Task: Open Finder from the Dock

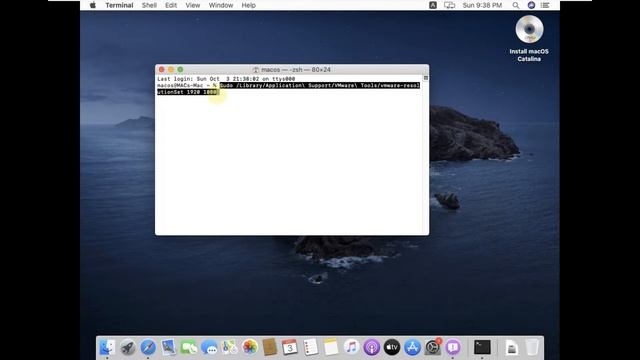Action: click(107, 348)
